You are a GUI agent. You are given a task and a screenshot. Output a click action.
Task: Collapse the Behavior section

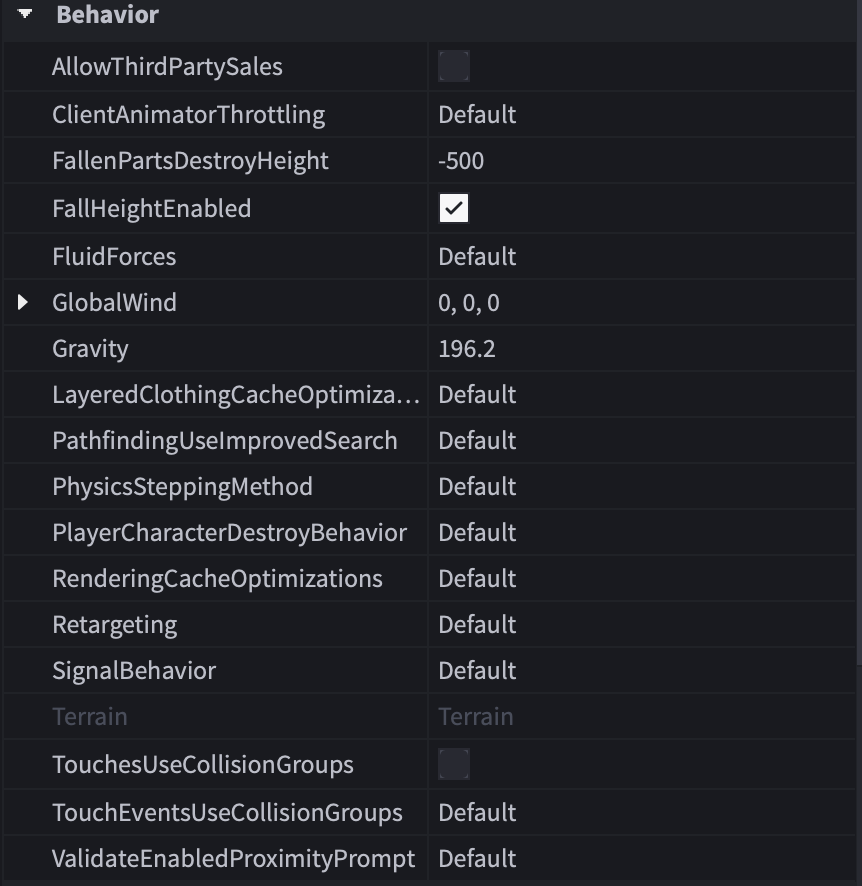(x=25, y=15)
